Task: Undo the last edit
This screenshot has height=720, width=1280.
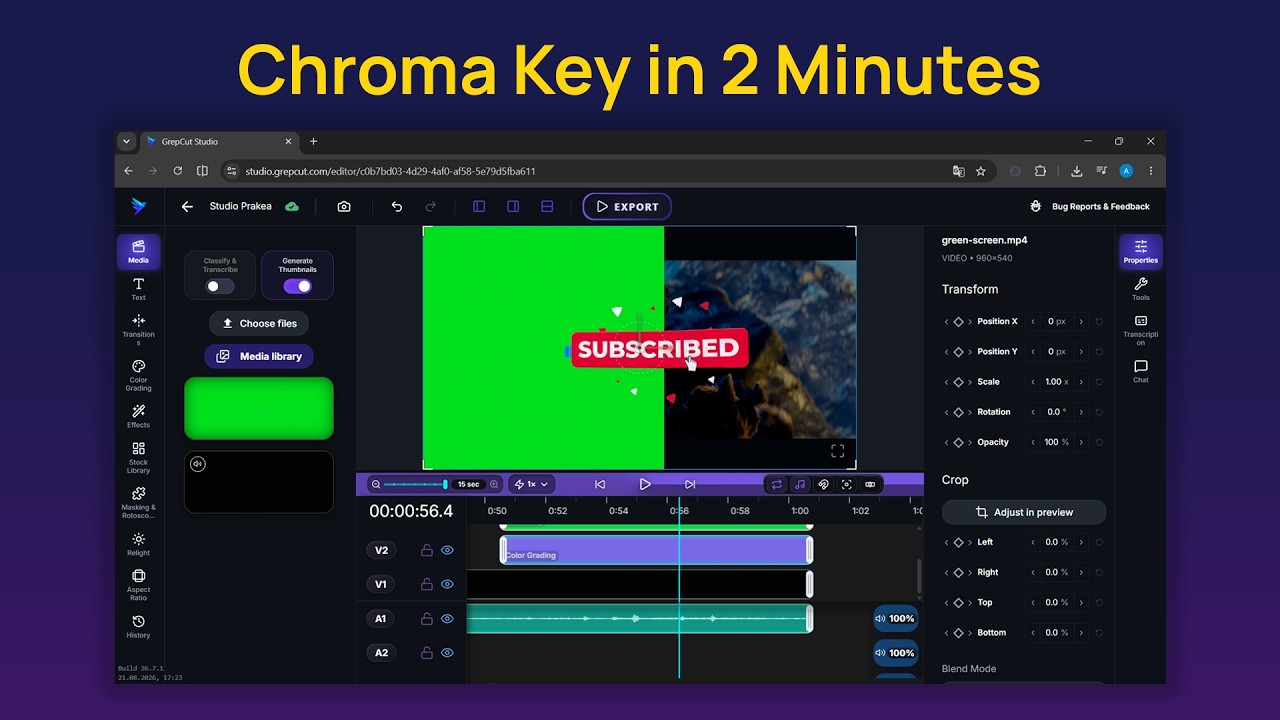Action: [397, 207]
